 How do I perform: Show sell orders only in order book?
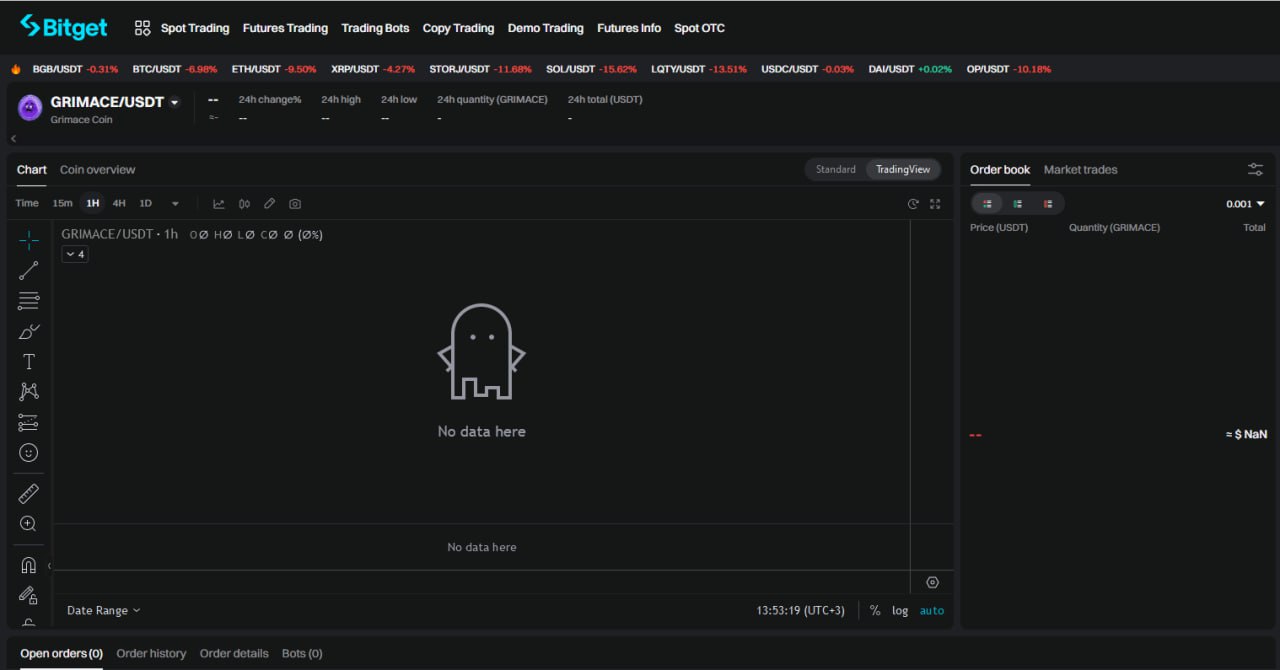tap(1048, 203)
